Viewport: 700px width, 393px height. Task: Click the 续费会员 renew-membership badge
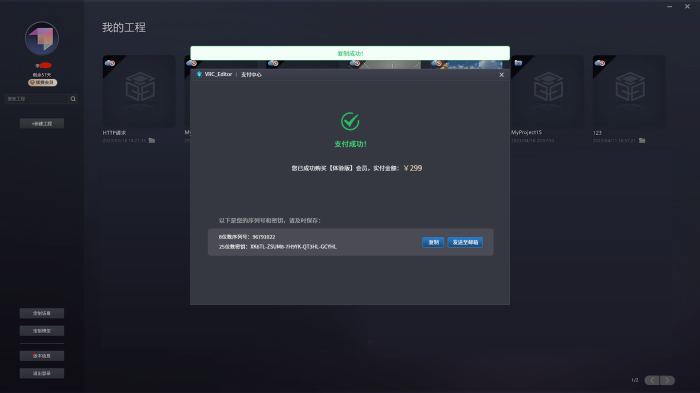coord(42,83)
